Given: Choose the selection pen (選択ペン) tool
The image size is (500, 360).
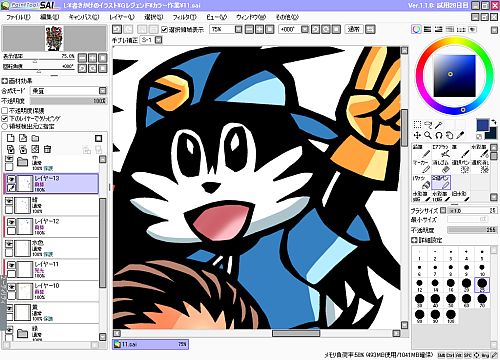Looking at the screenshot, I should 460,166.
